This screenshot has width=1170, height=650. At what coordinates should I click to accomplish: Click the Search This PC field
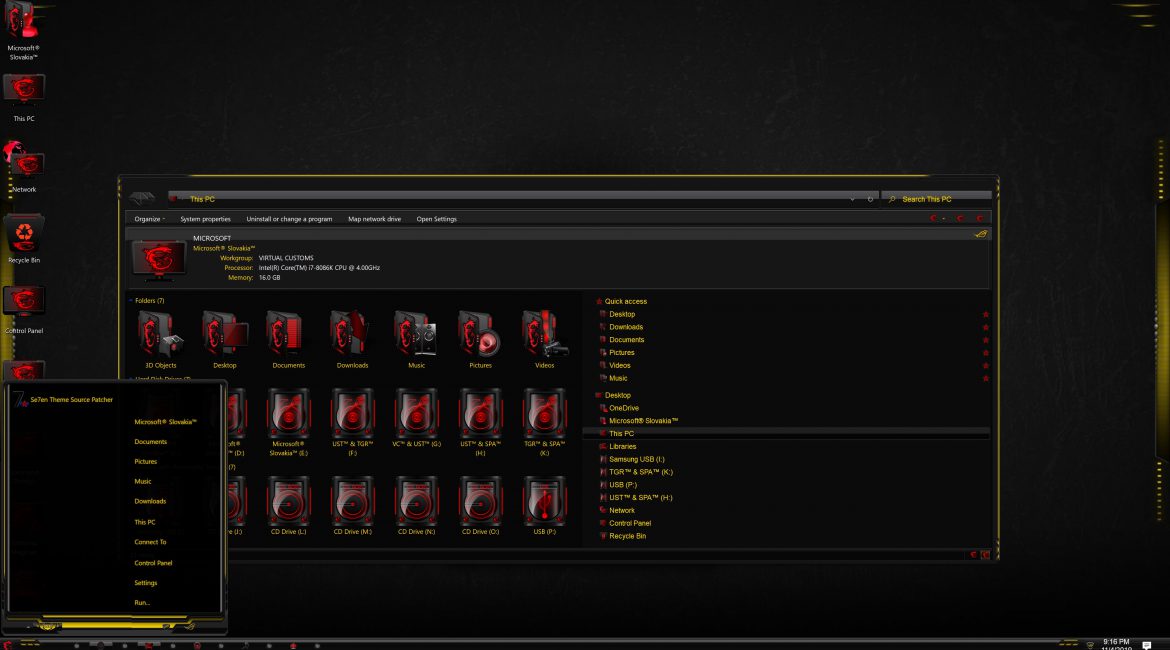937,199
